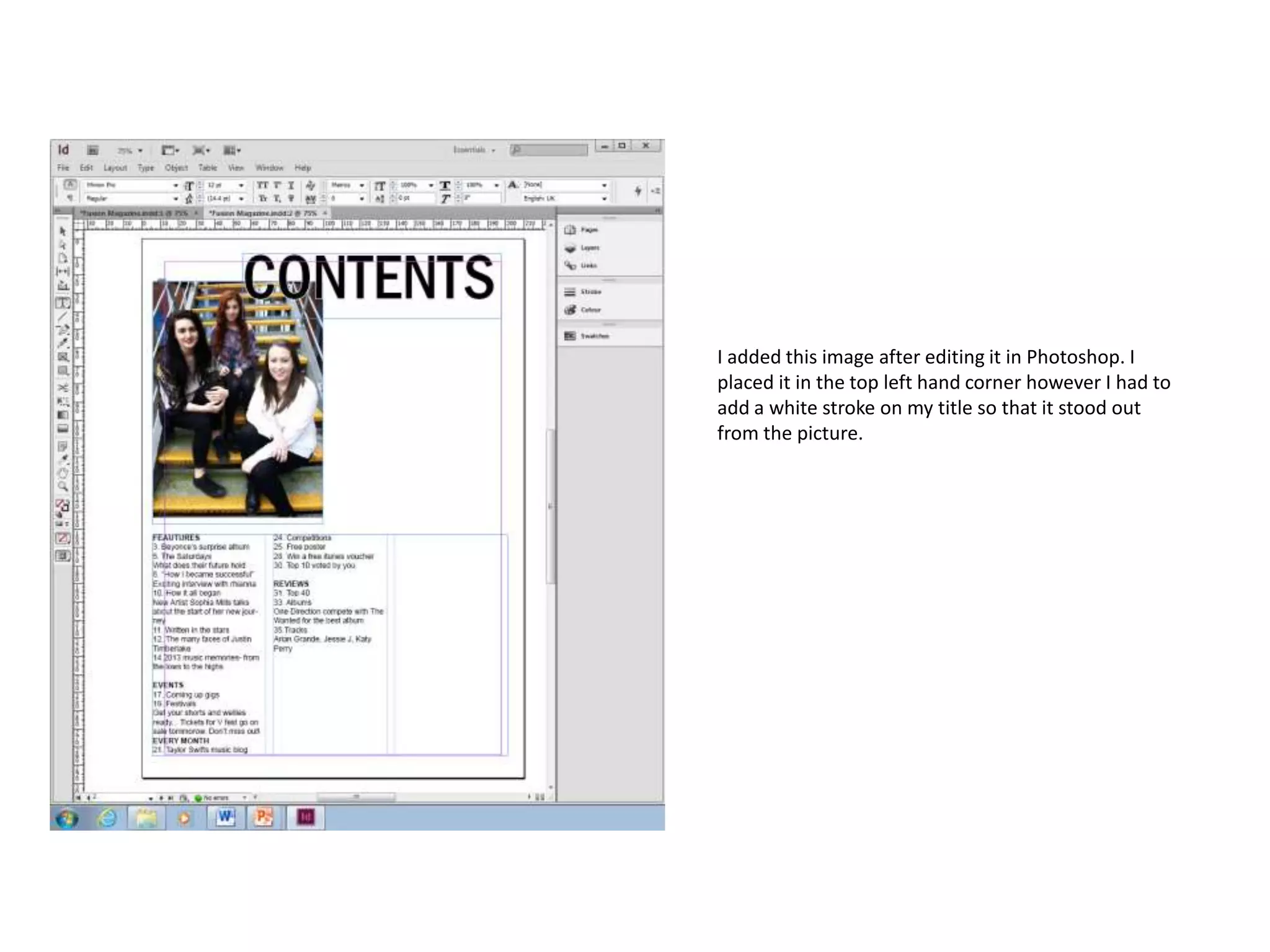Expand the Essentials workspace switcher
1270x952 pixels.
[x=474, y=150]
